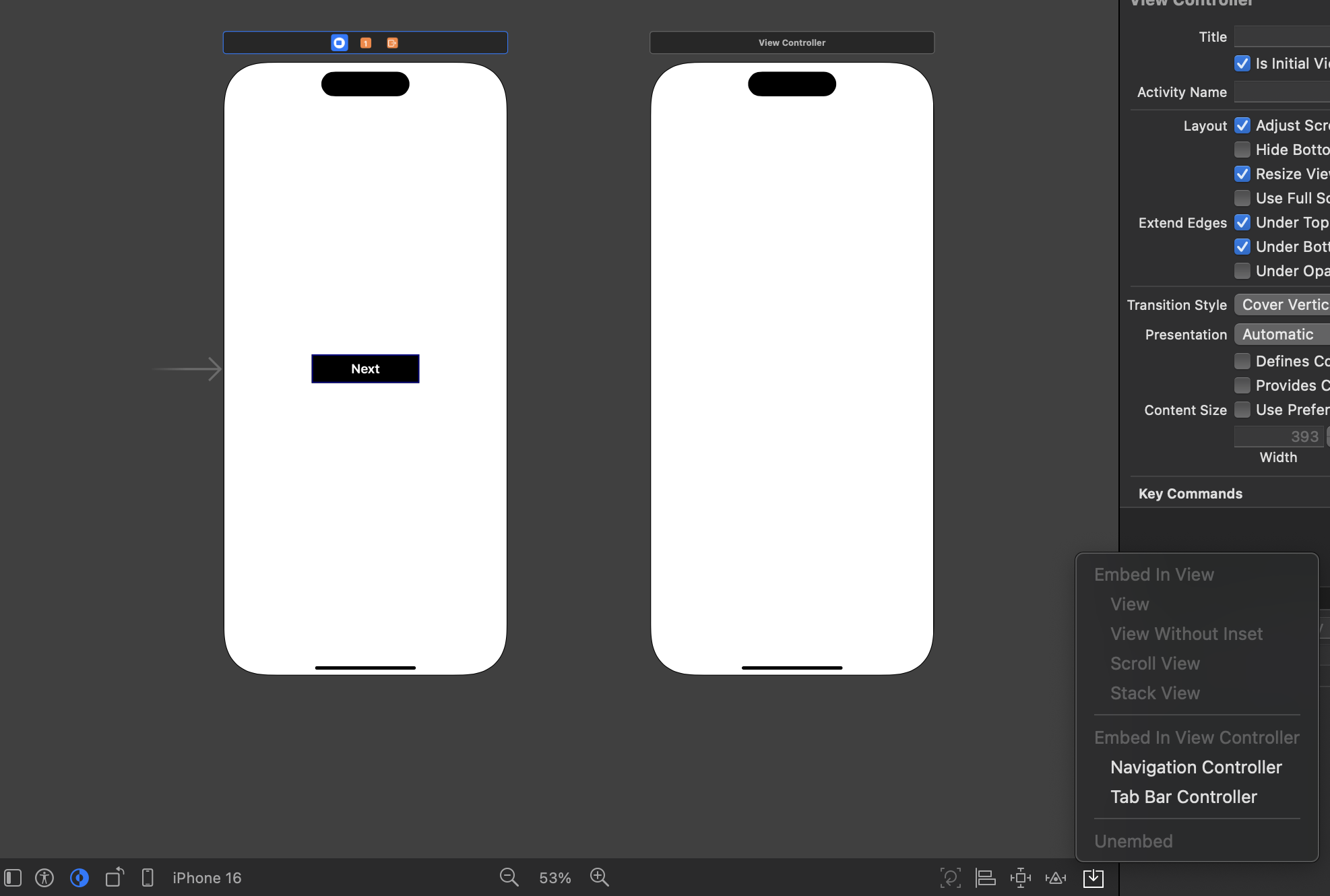
Task: Click the device orientation rotate icon
Action: (x=115, y=877)
